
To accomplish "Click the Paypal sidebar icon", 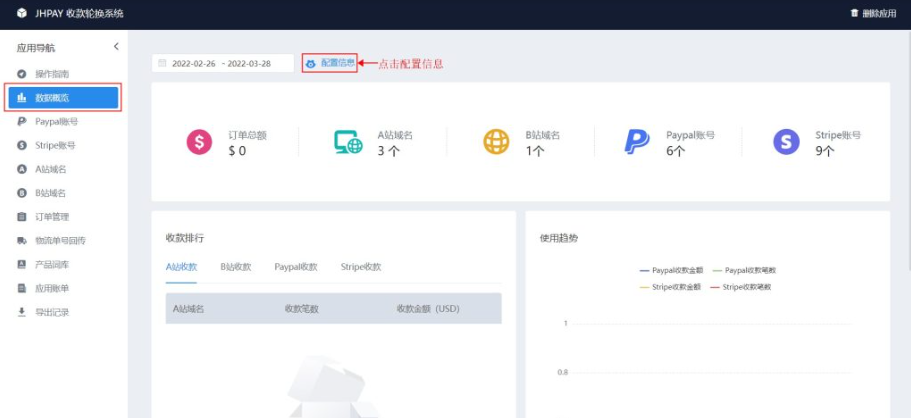I will point(21,122).
